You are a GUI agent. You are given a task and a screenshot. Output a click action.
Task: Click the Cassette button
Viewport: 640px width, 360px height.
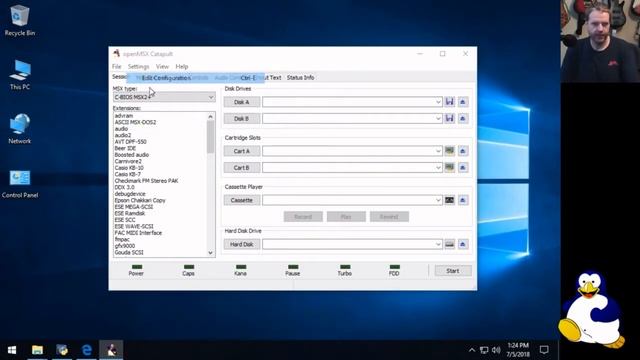242,200
